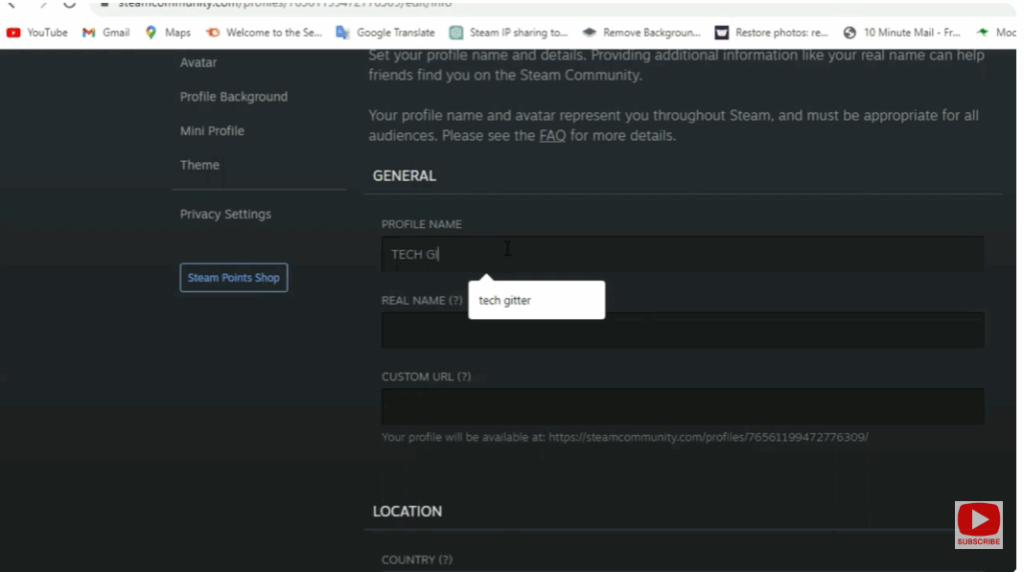This screenshot has width=1024, height=572.
Task: Click into the Profile Name field
Action: pos(682,254)
